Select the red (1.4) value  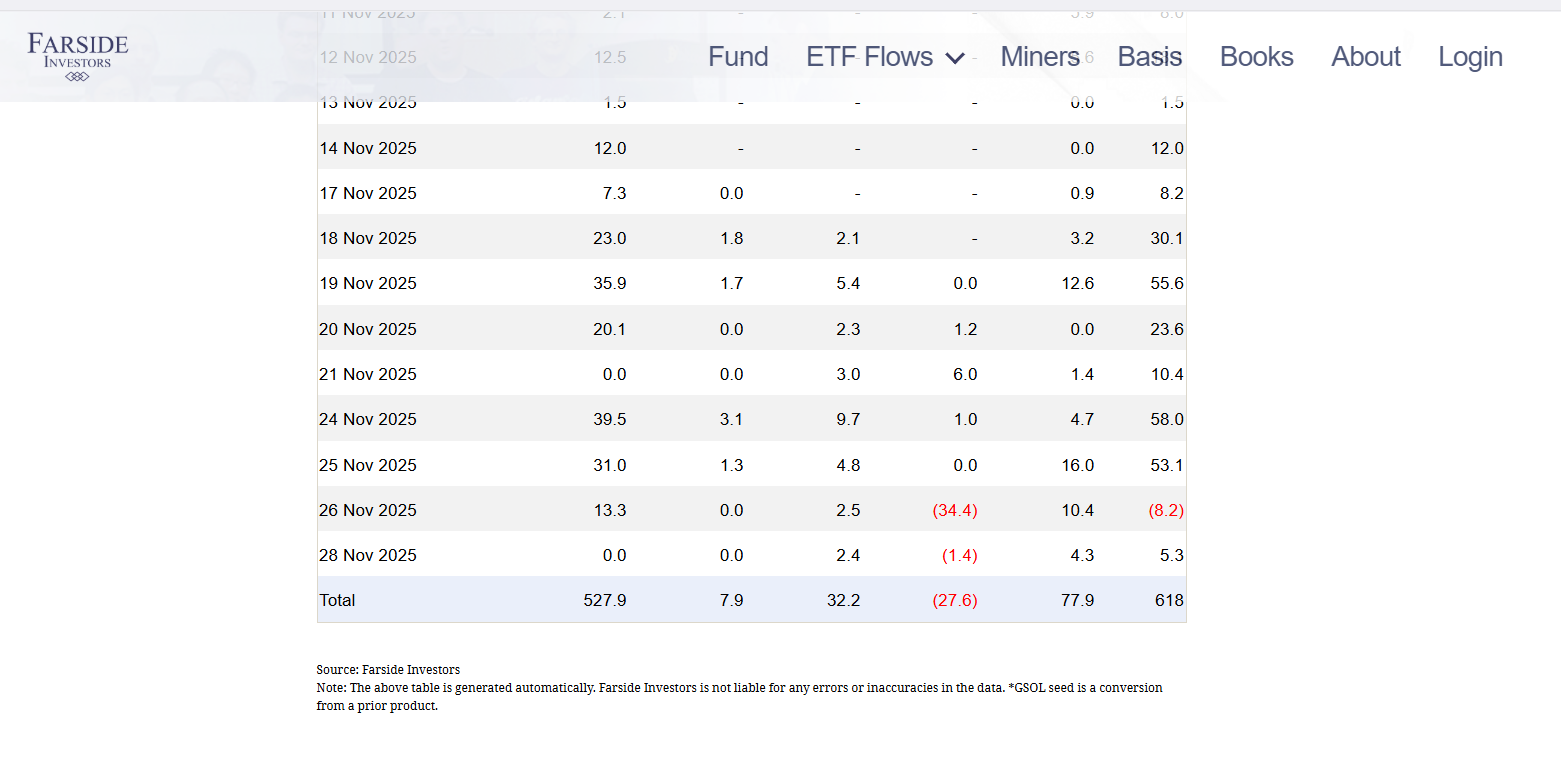[x=959, y=555]
